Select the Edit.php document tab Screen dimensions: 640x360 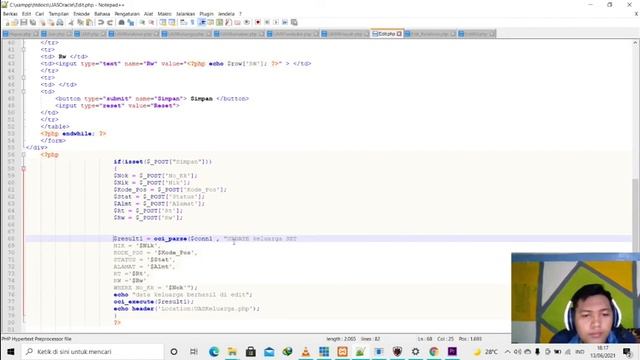[387, 34]
